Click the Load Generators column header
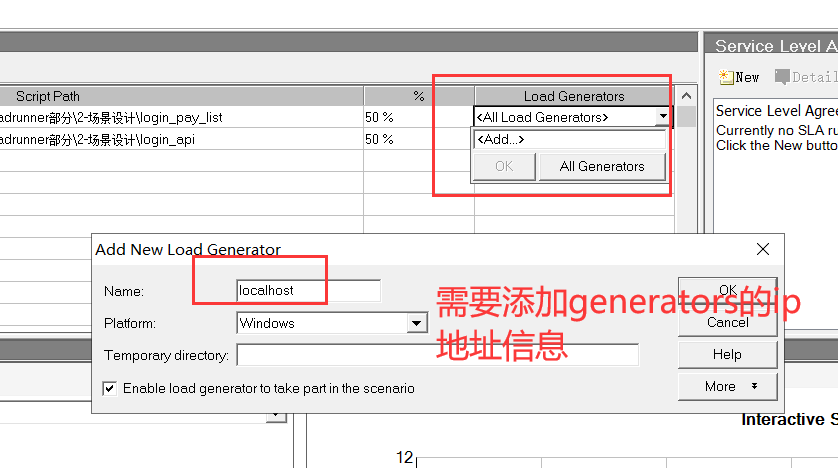Image resolution: width=838 pixels, height=468 pixels. tap(574, 96)
